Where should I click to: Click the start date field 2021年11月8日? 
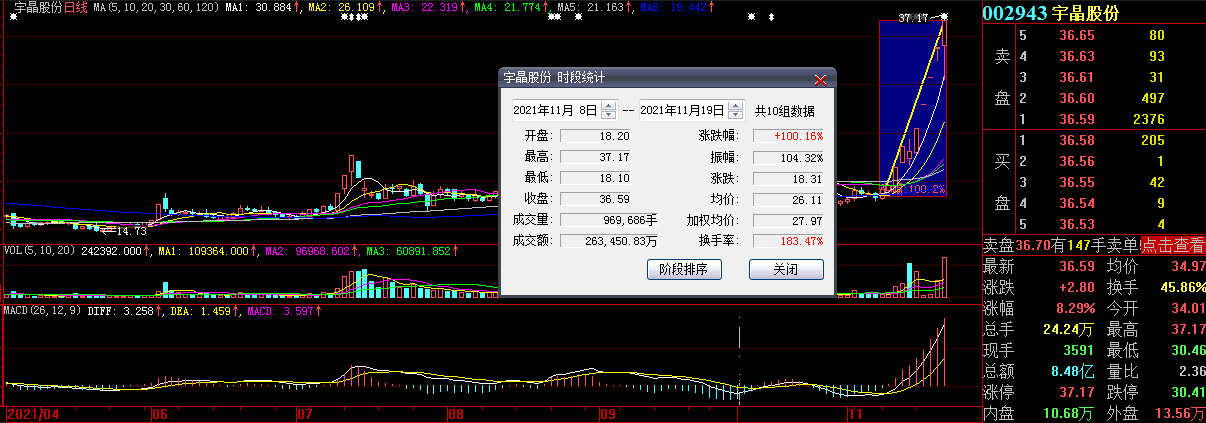555,110
